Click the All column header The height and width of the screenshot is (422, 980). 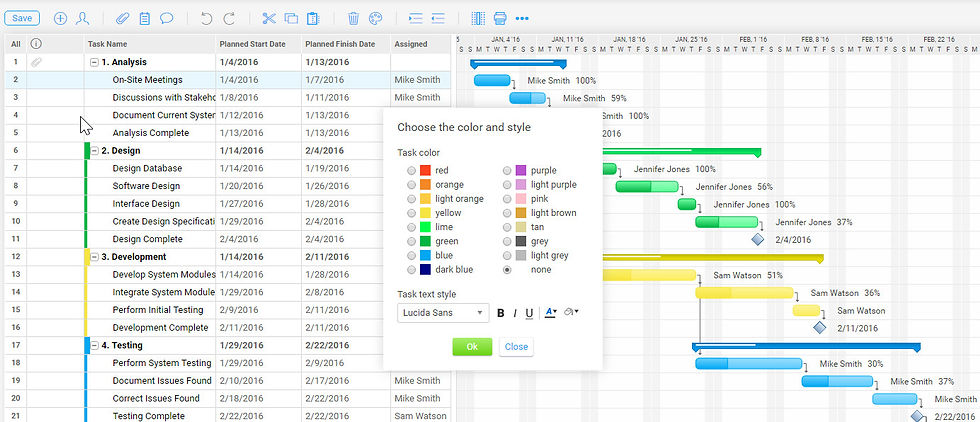16,44
